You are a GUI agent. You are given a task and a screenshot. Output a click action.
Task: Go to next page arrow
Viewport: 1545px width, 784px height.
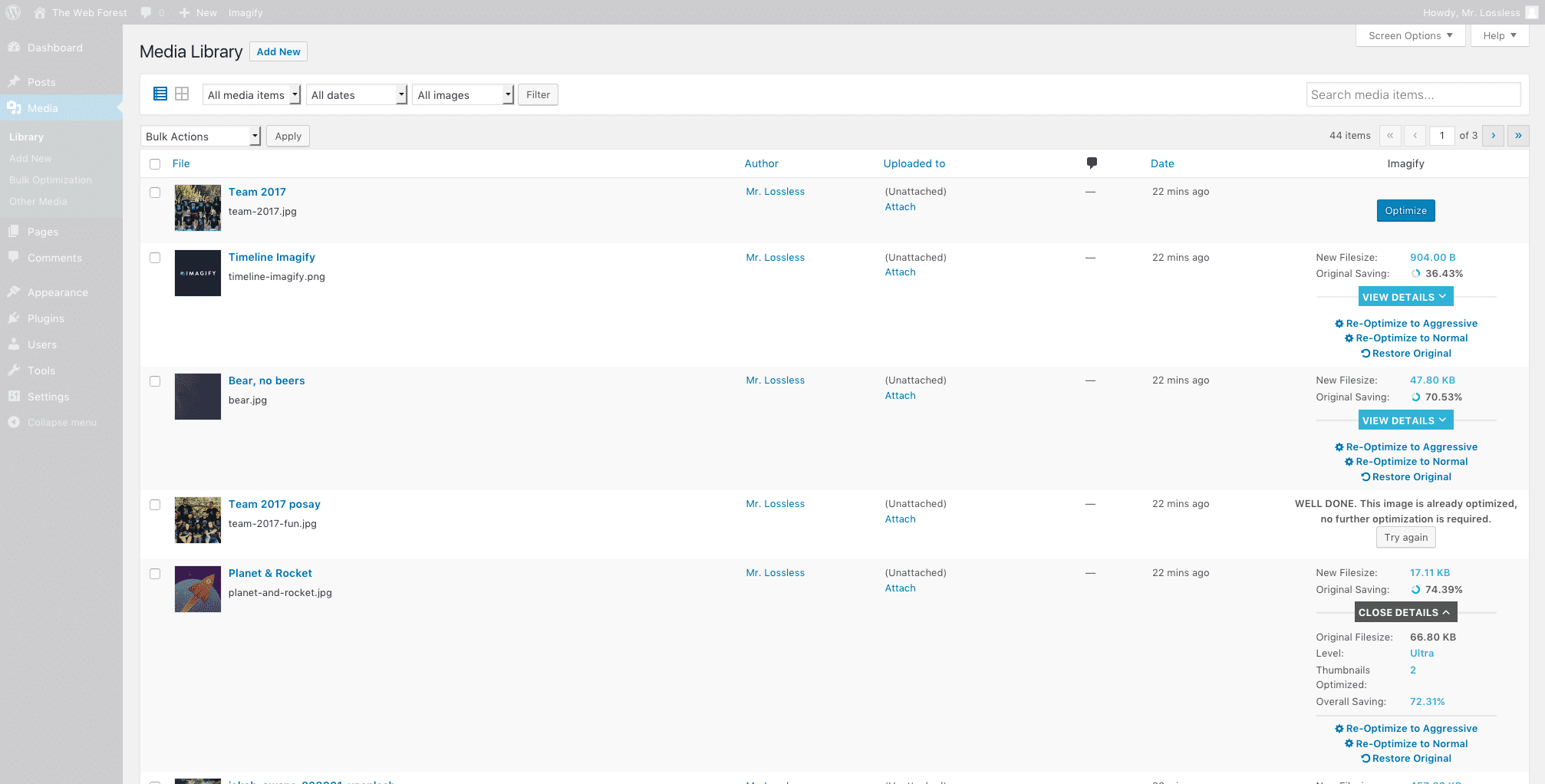point(1493,136)
